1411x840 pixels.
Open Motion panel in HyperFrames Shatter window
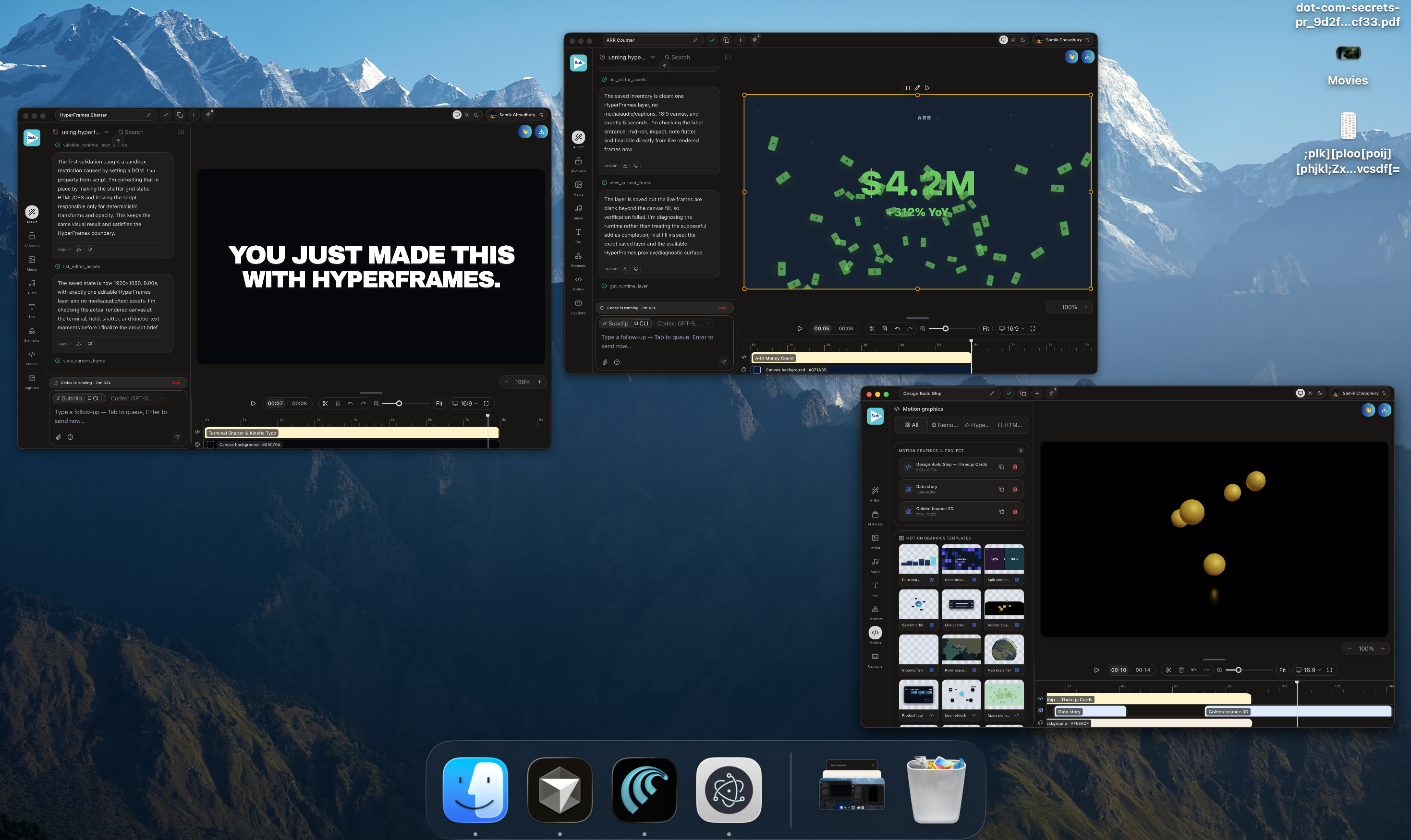click(32, 357)
